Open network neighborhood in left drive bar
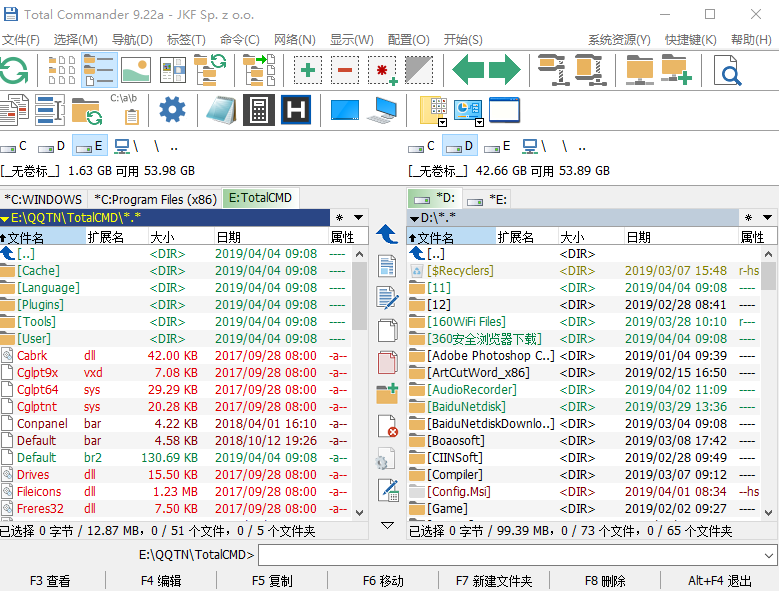Image resolution: width=779 pixels, height=591 pixels. 126,146
